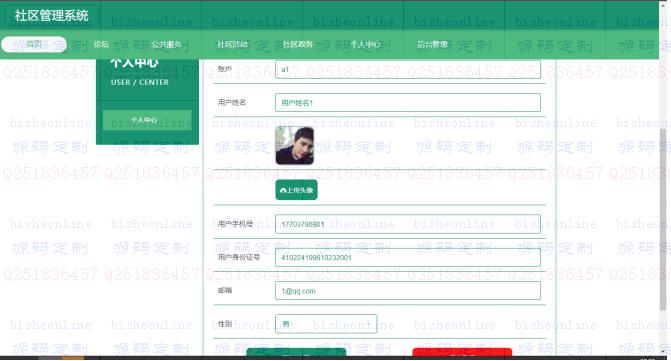The width and height of the screenshot is (671, 361).
Task: Click the 用户身份证号 input field
Action: pos(408,257)
